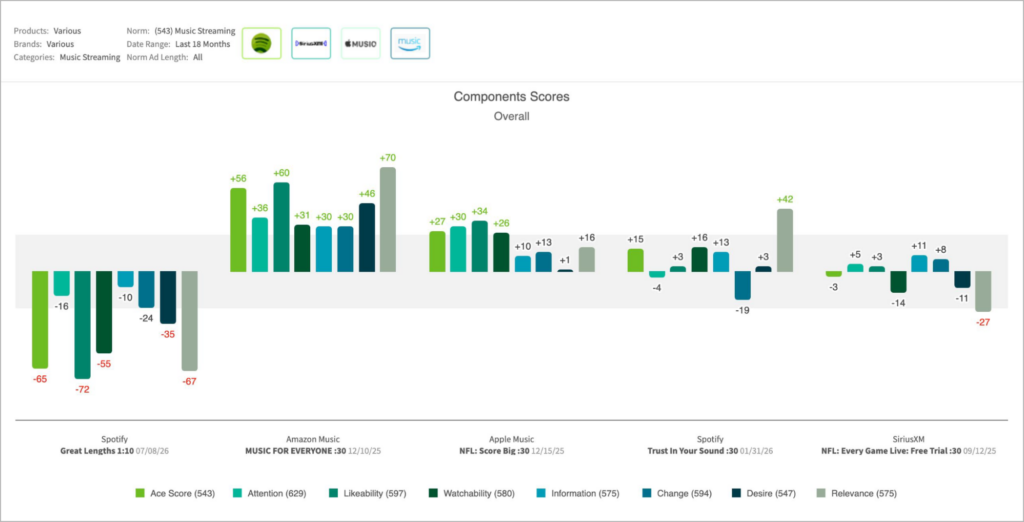
Task: Click the 'Music Streaming' Categories value
Action: (90, 57)
